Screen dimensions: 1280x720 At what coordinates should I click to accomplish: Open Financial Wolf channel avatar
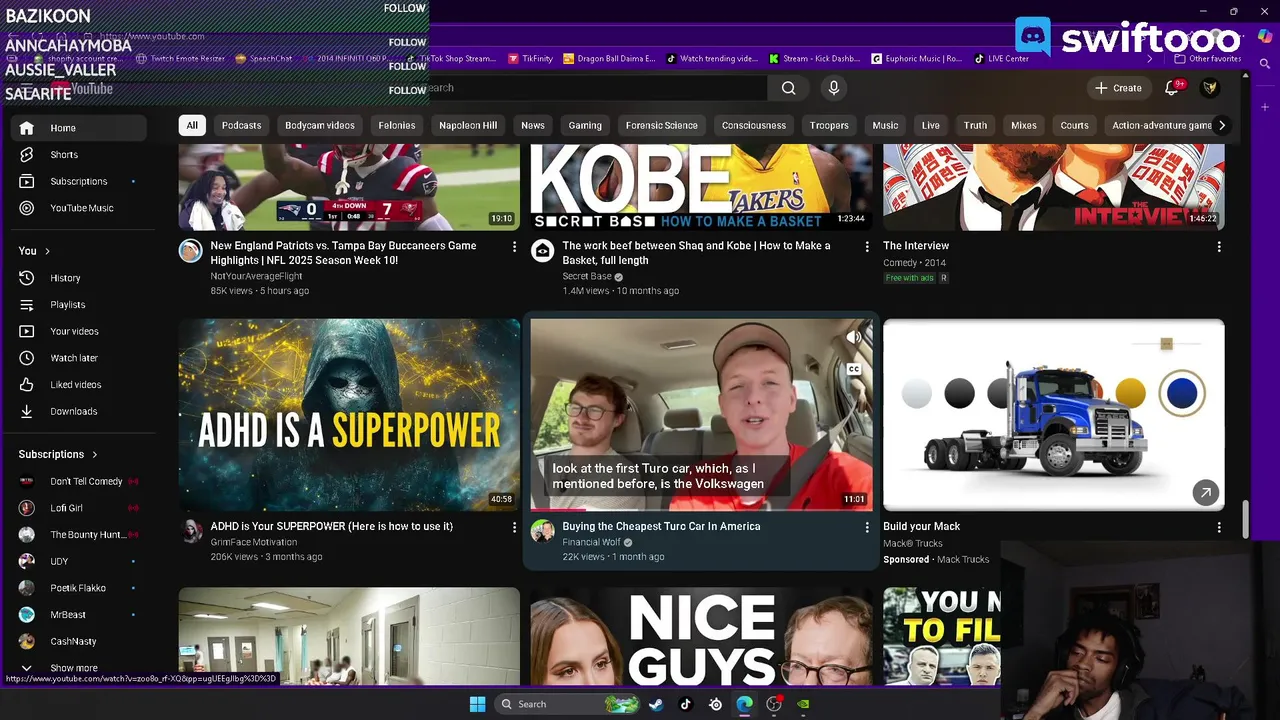(x=542, y=531)
